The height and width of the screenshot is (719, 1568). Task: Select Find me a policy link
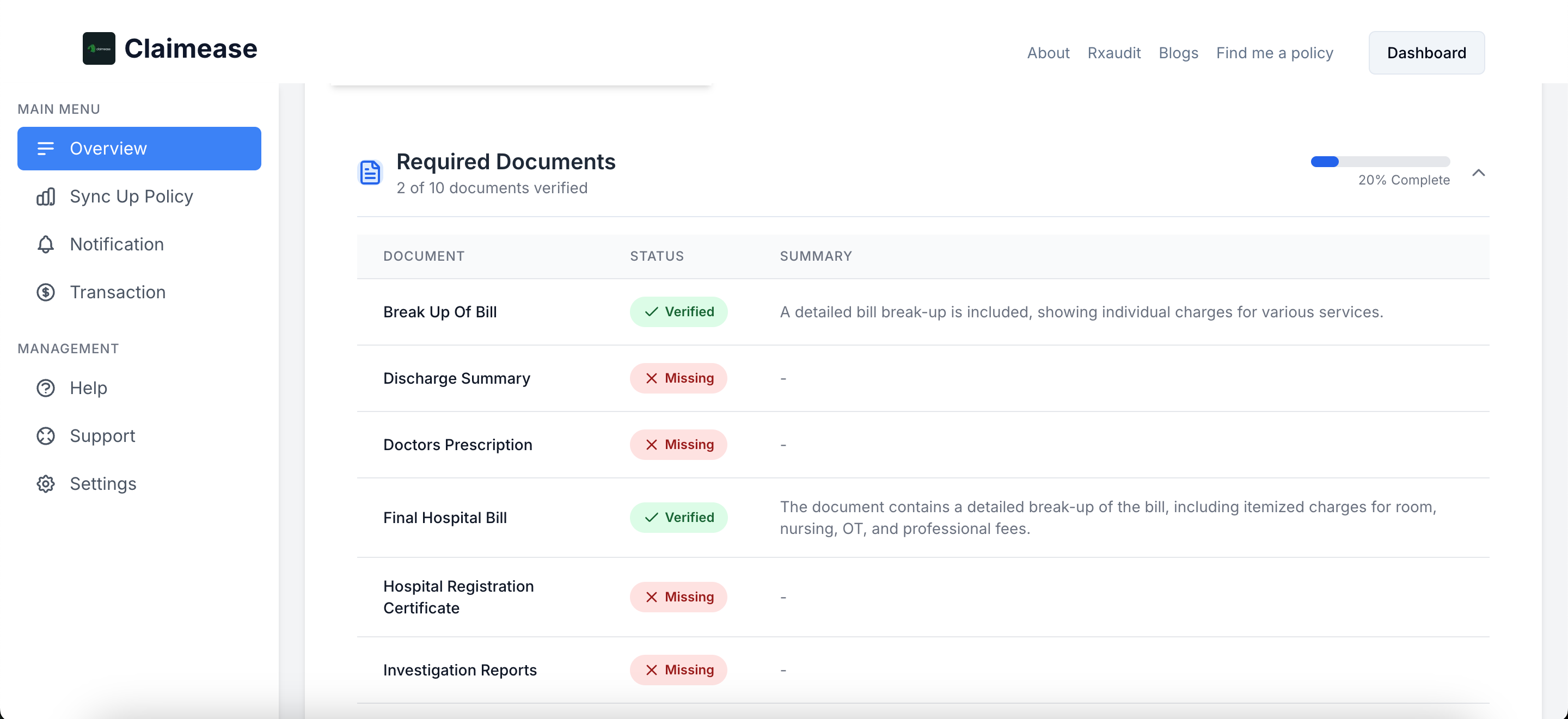coord(1275,53)
